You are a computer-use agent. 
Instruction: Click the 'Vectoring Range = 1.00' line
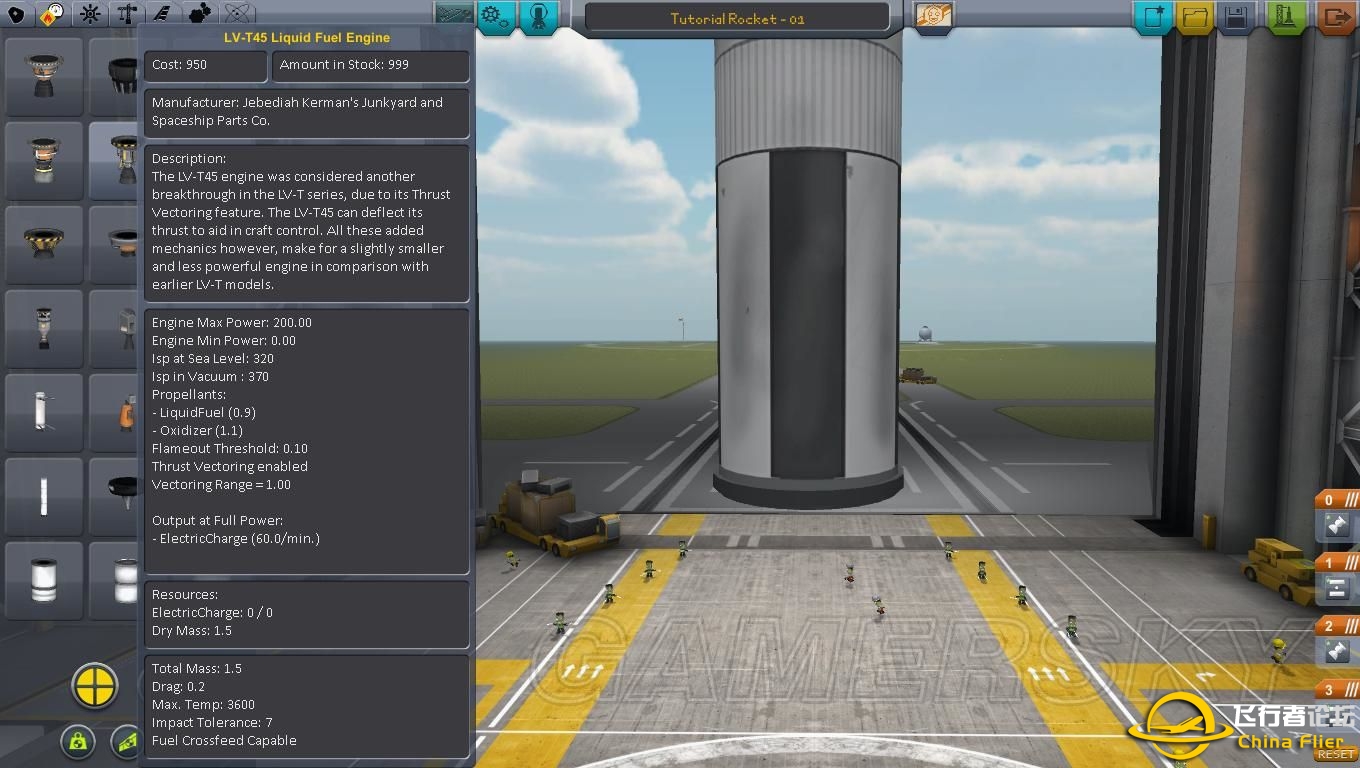[x=221, y=484]
